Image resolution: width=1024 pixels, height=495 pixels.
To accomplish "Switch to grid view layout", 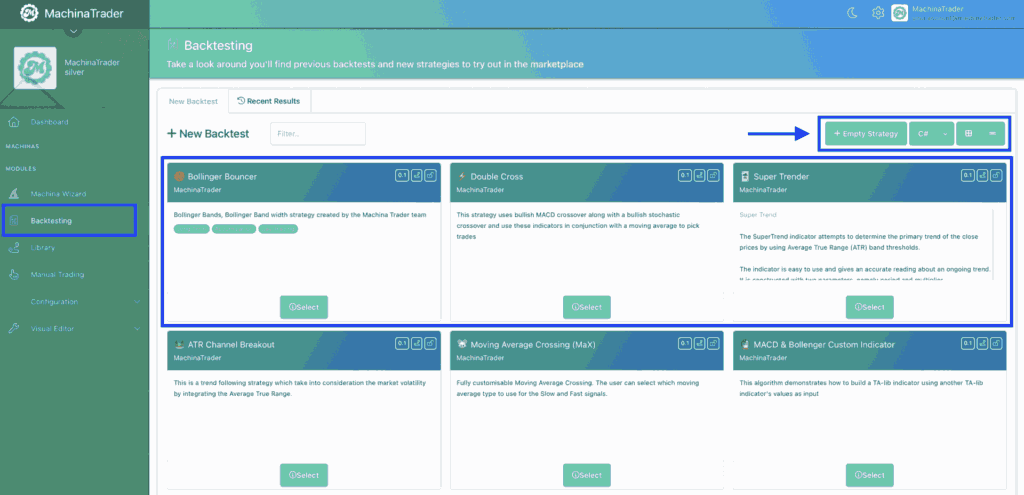I will (968, 133).
